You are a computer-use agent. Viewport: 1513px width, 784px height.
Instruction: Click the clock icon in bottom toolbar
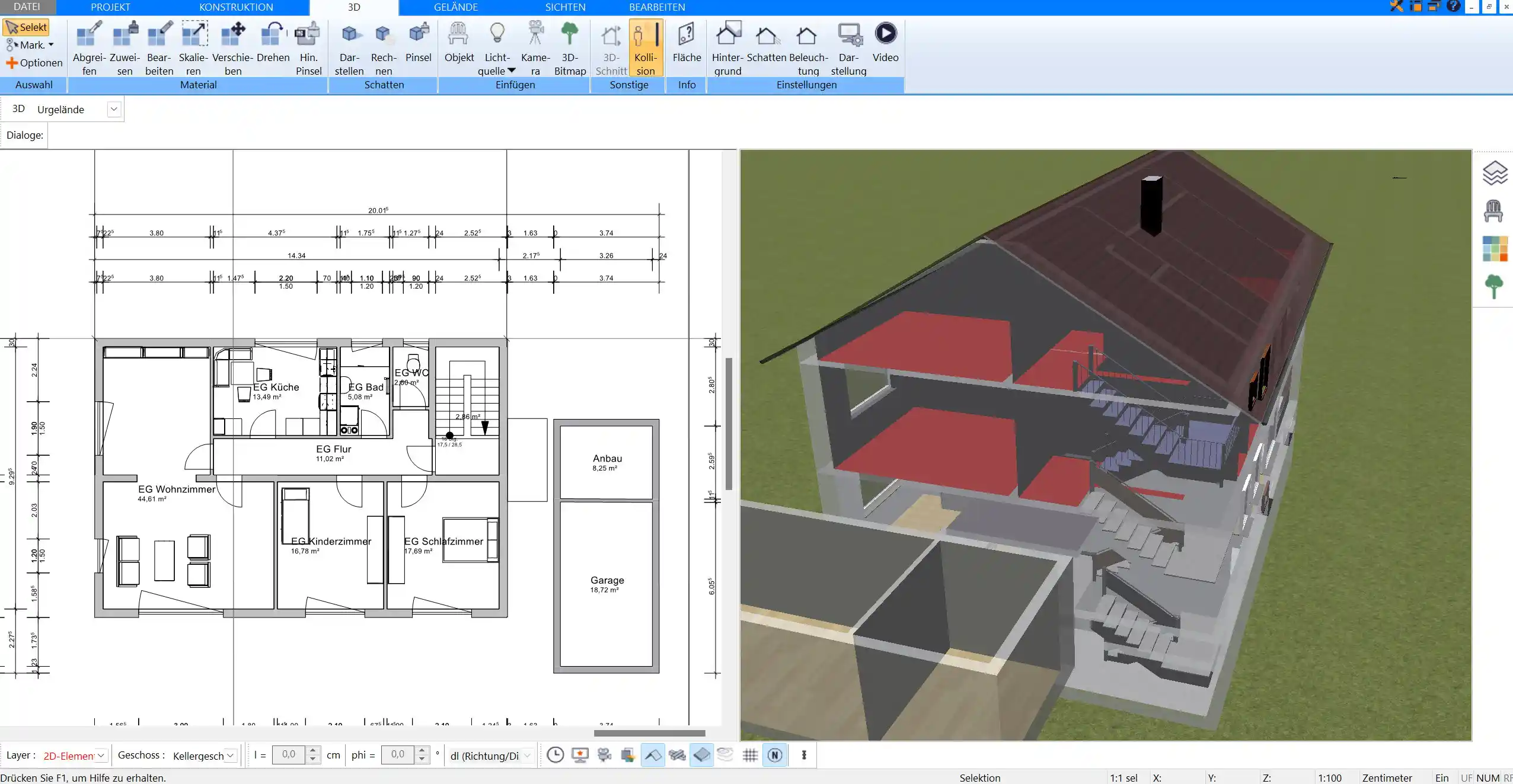click(x=555, y=755)
